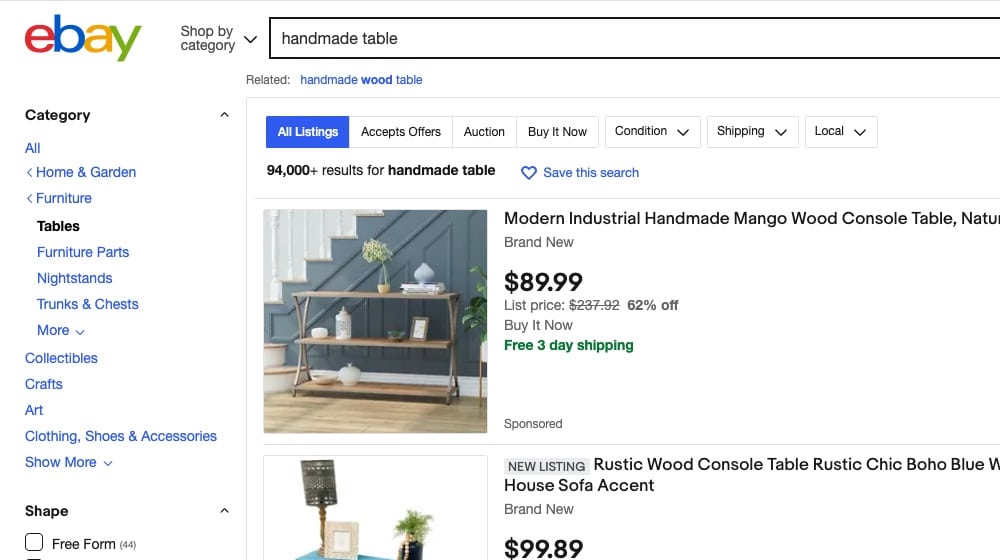Screen dimensions: 1000x560
Task: Click the $89.99 price
Action: pyautogui.click(x=543, y=282)
